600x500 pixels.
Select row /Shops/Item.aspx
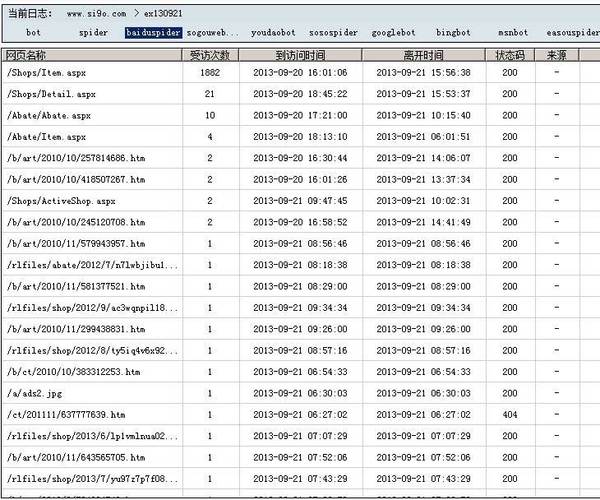tap(301, 72)
